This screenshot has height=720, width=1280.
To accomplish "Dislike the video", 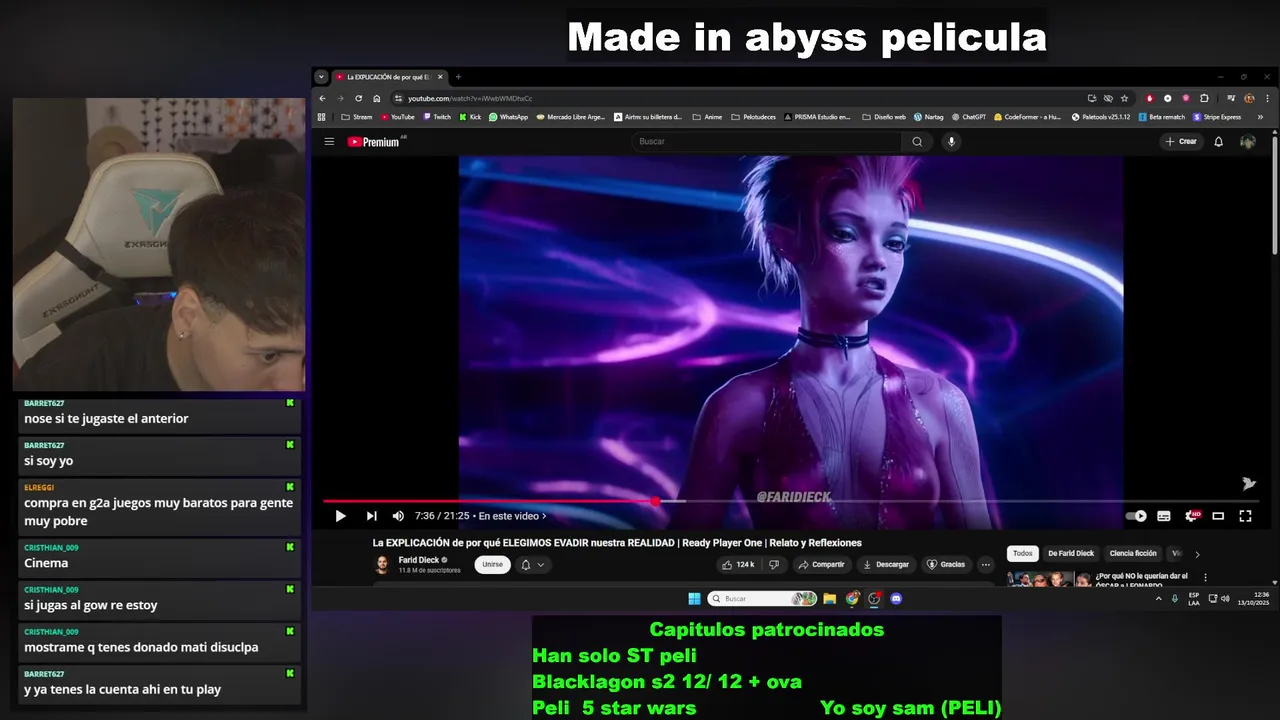I will [x=773, y=564].
